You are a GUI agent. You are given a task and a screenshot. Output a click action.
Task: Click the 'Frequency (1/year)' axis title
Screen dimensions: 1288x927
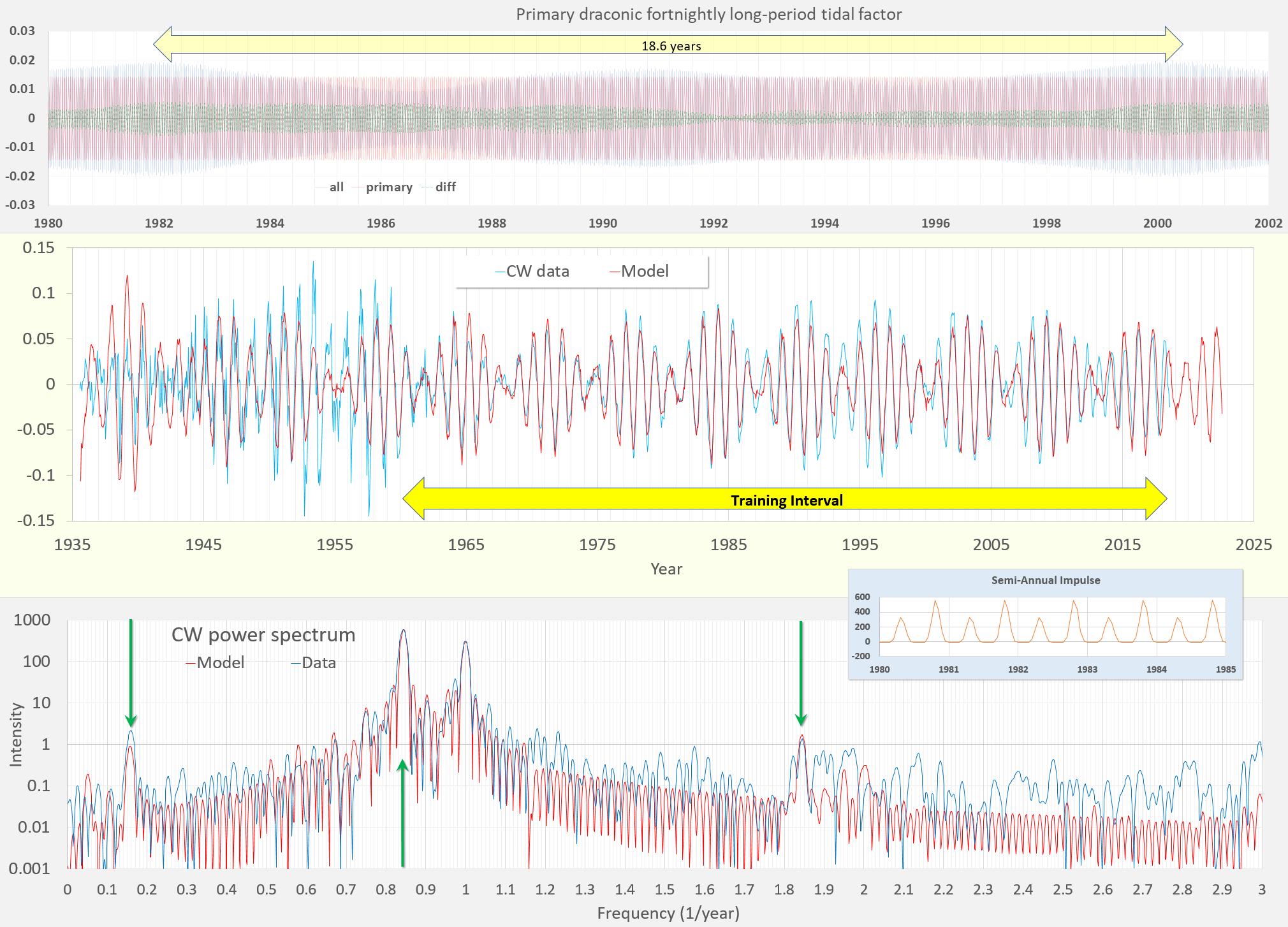[x=668, y=913]
